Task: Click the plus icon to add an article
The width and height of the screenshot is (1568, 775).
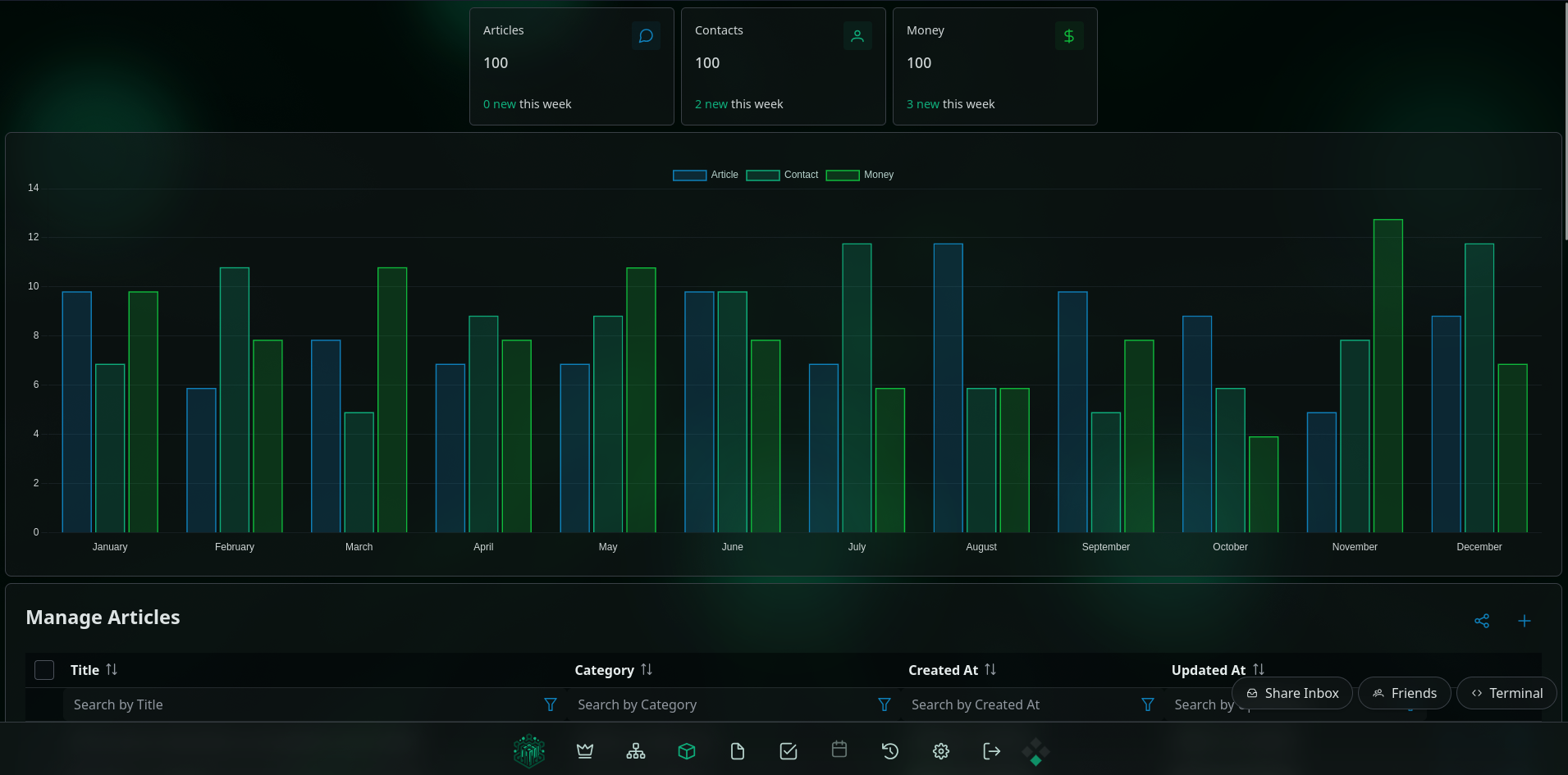Action: point(1525,621)
